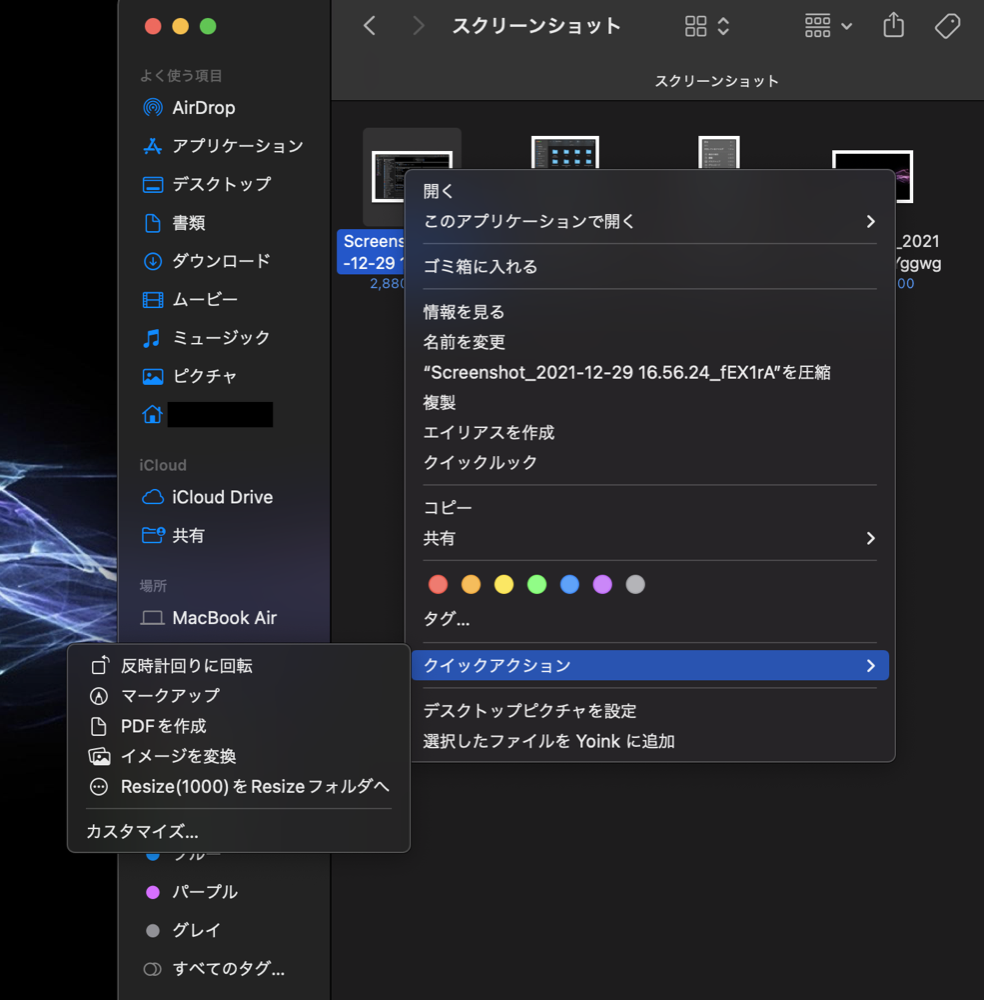The image size is (984, 1000).
Task: Choose マークアップ quick action
Action: [x=239, y=696]
